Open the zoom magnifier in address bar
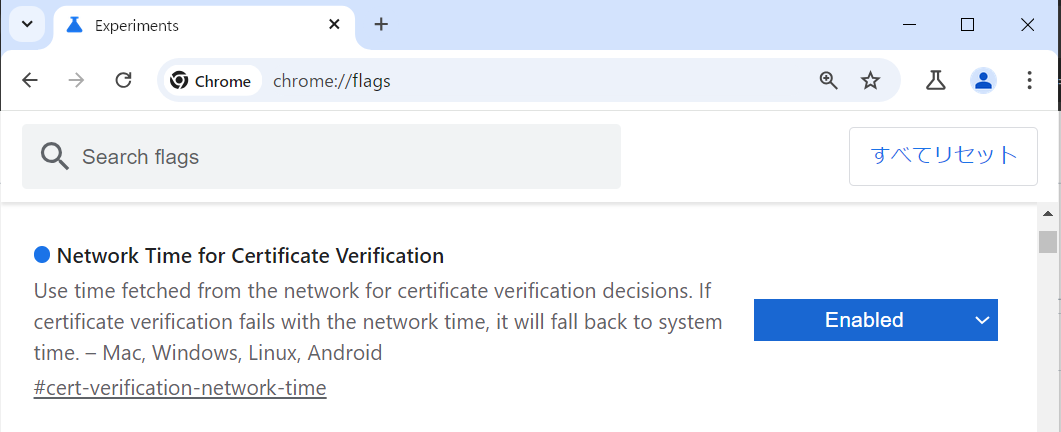Screen dimensions: 1061x432 coord(828,81)
